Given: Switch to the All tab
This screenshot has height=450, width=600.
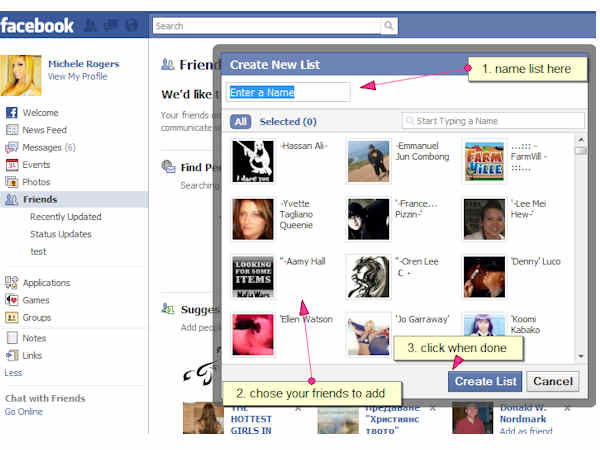Looking at the screenshot, I should [240, 122].
